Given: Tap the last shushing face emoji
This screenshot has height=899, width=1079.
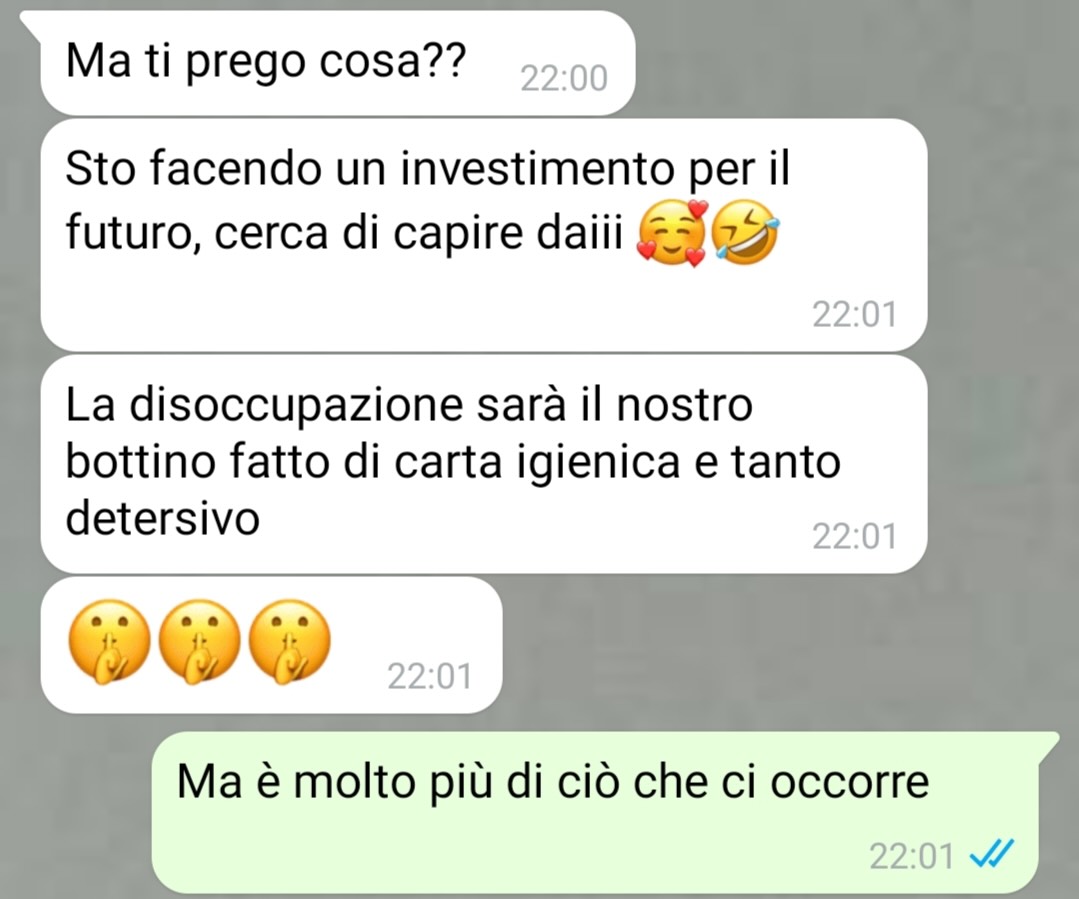Looking at the screenshot, I should [289, 642].
